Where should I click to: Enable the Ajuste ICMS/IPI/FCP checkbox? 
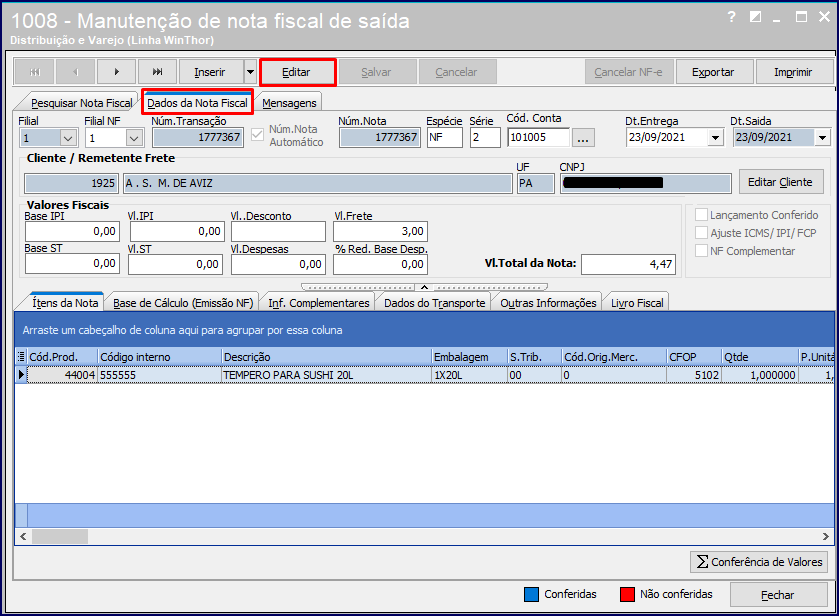point(701,233)
